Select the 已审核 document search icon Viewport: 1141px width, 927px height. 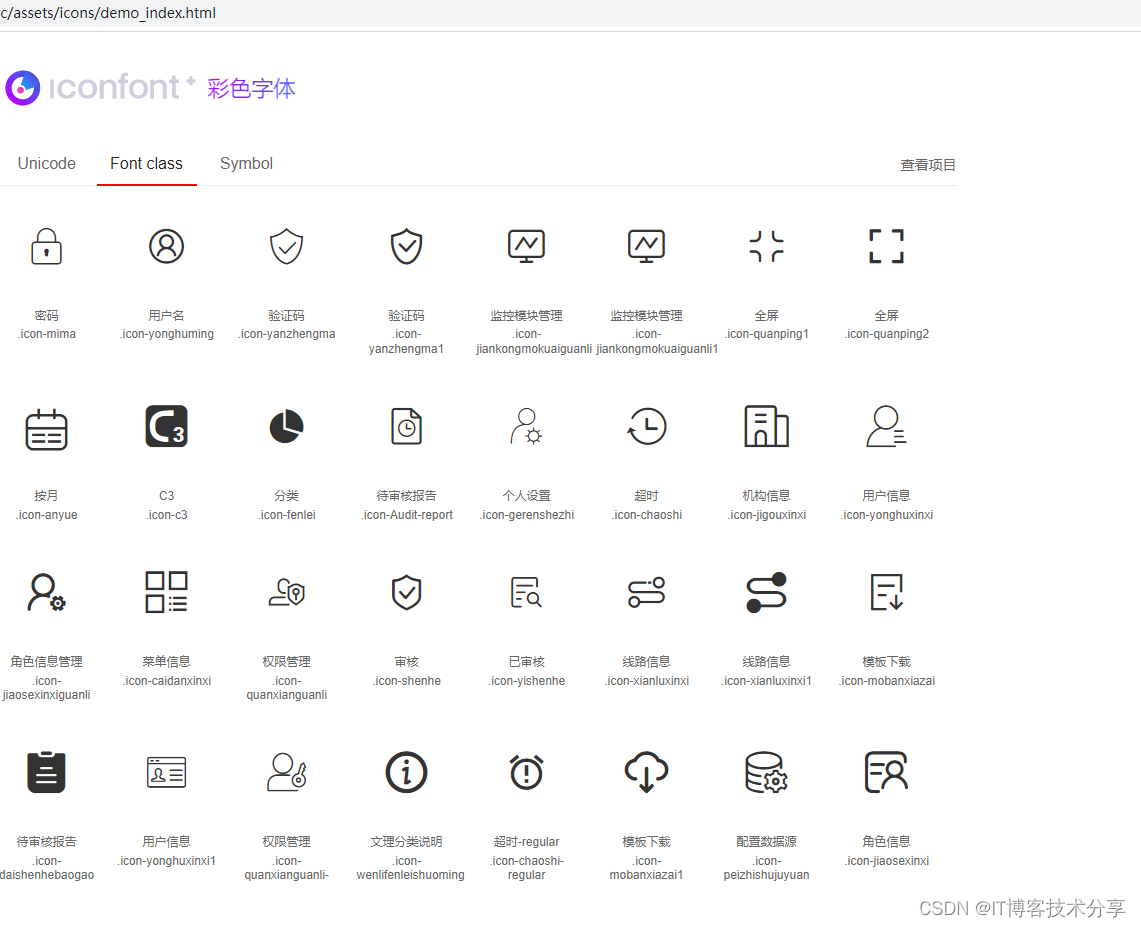point(526,592)
